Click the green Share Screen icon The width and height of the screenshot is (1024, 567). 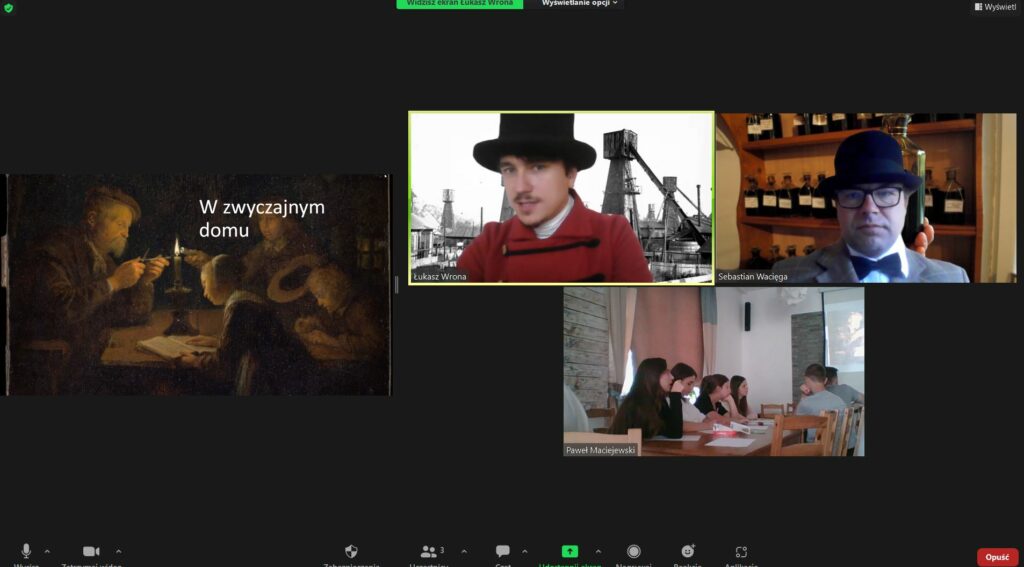click(569, 551)
